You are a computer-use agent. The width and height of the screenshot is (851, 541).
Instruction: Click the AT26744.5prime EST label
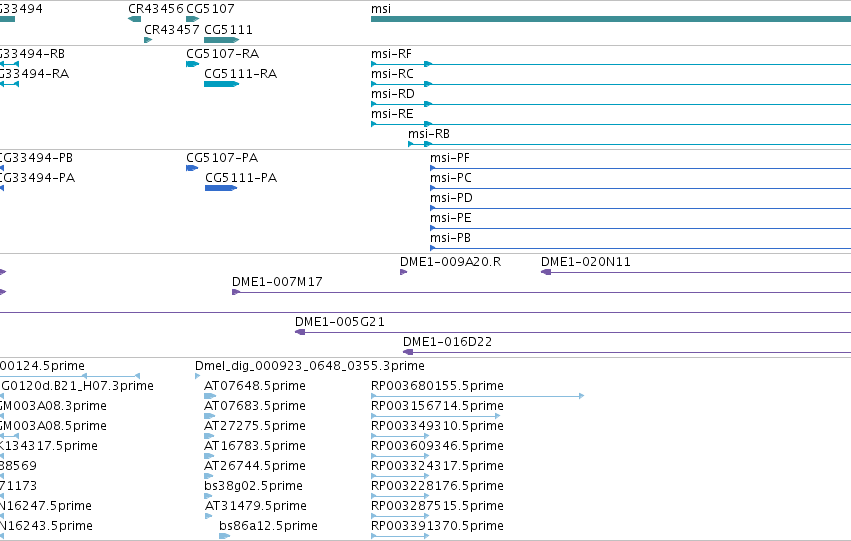pos(255,466)
